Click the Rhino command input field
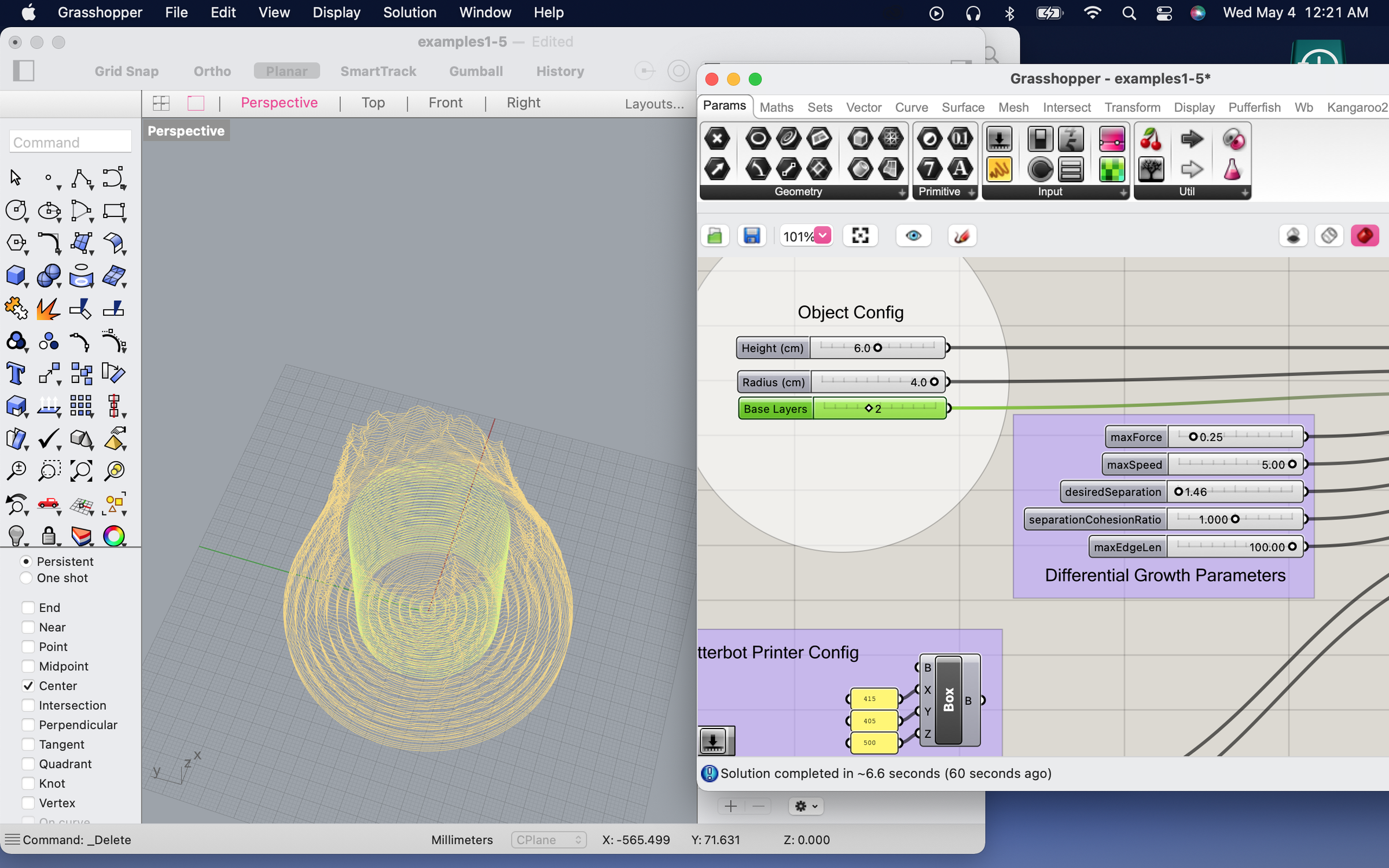 coord(70,141)
